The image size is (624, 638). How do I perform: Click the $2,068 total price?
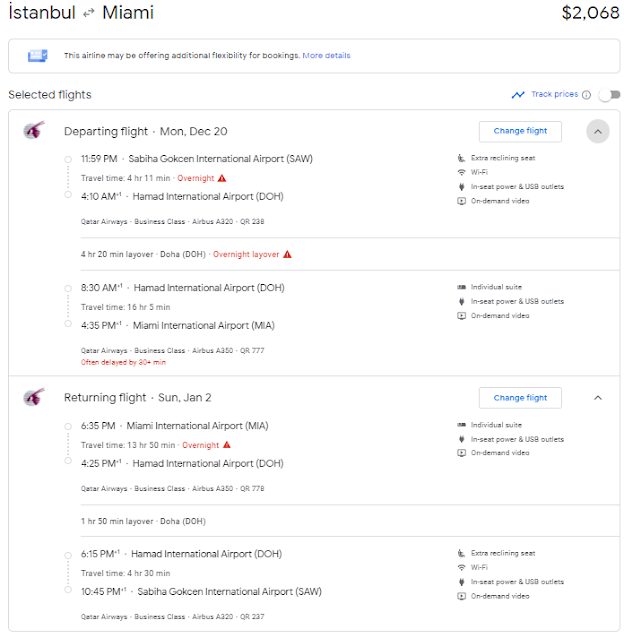tap(590, 13)
